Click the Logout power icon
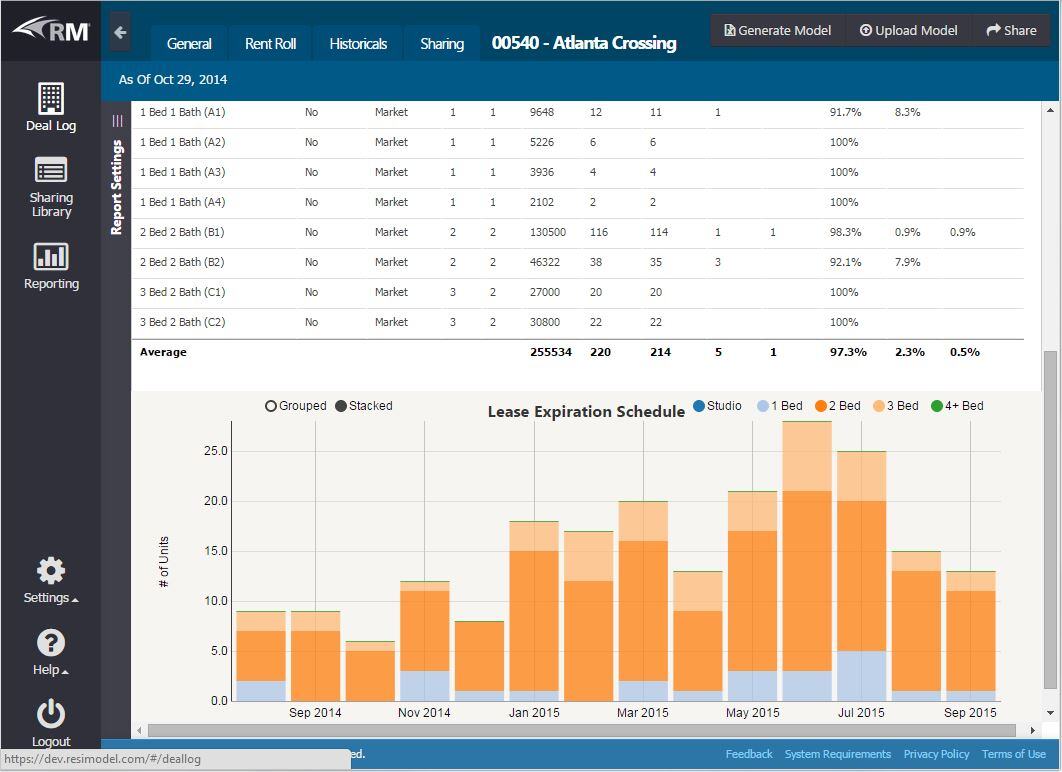 click(51, 715)
